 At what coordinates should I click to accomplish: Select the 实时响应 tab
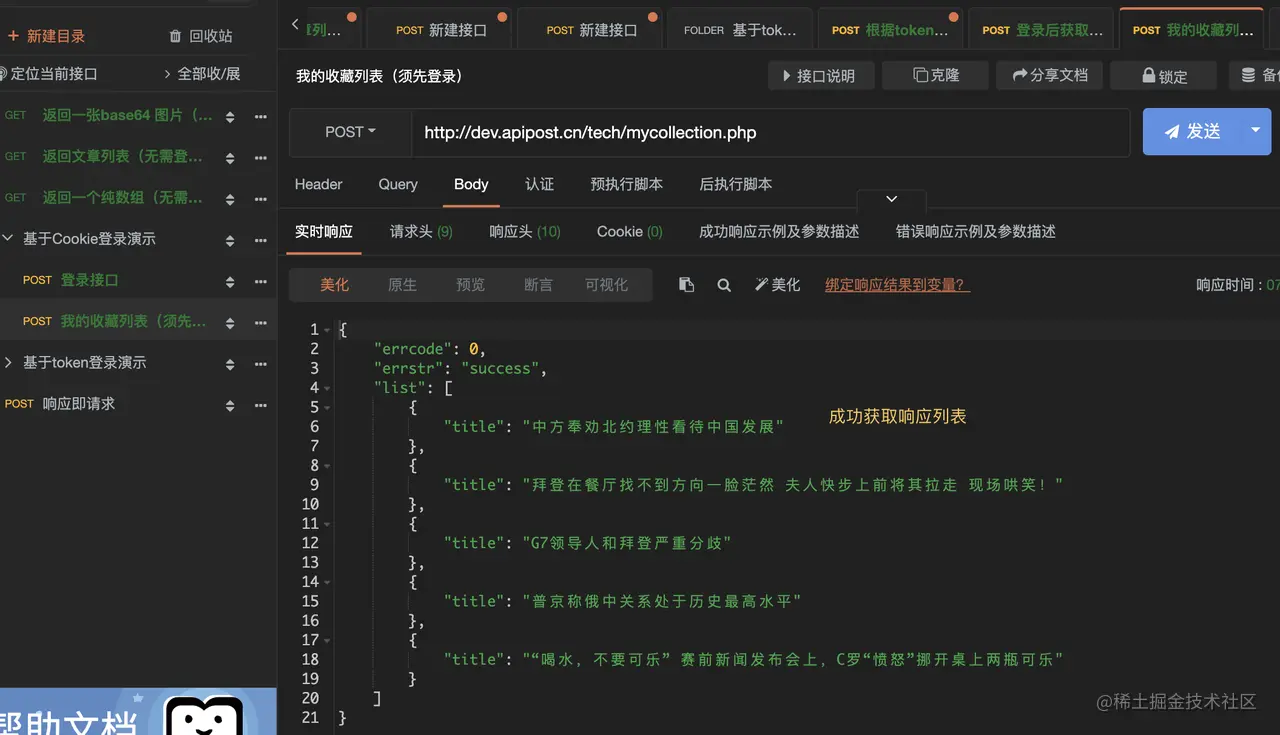pos(323,231)
